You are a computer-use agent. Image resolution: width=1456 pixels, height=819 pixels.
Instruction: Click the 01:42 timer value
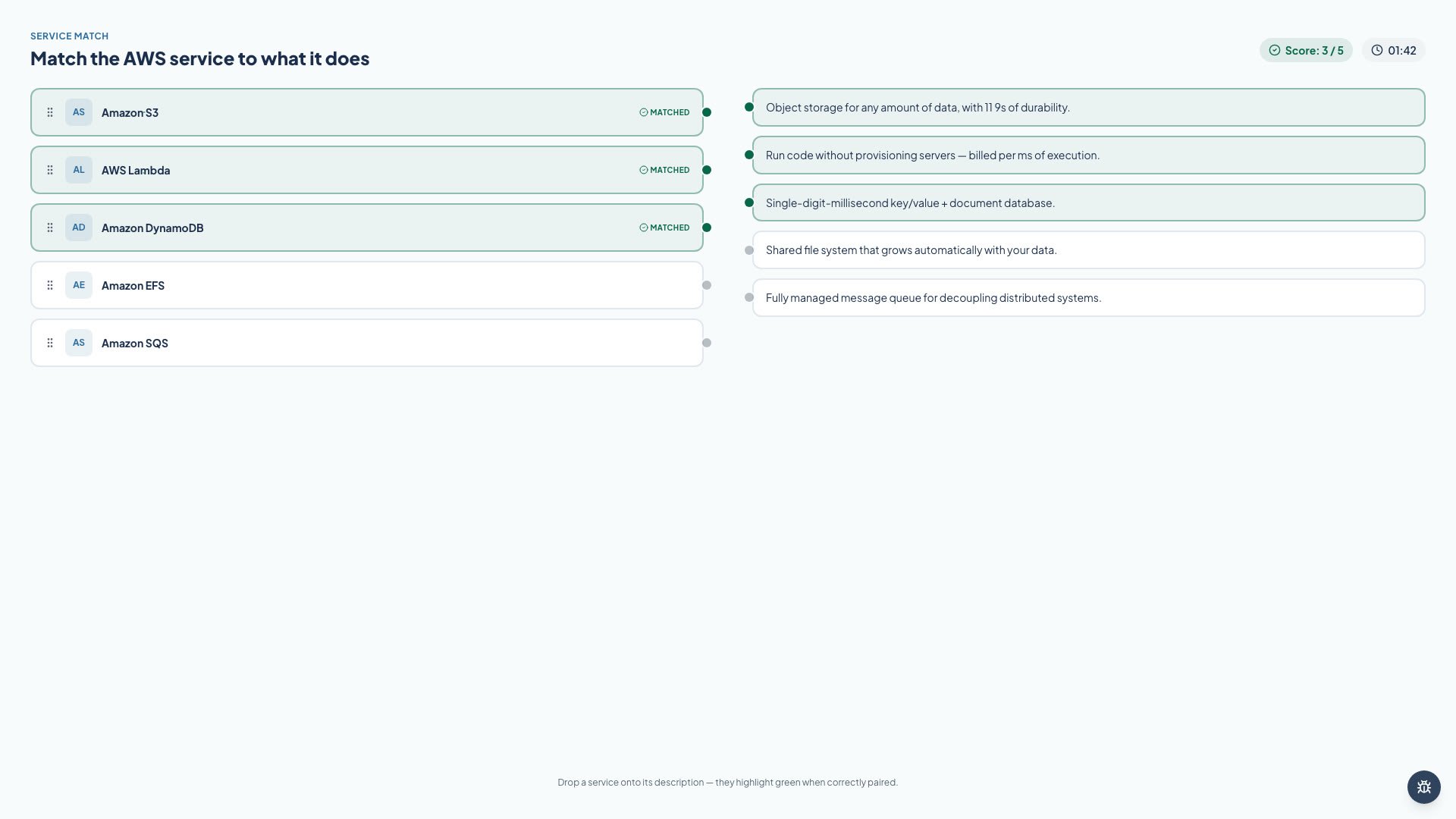coord(1402,50)
